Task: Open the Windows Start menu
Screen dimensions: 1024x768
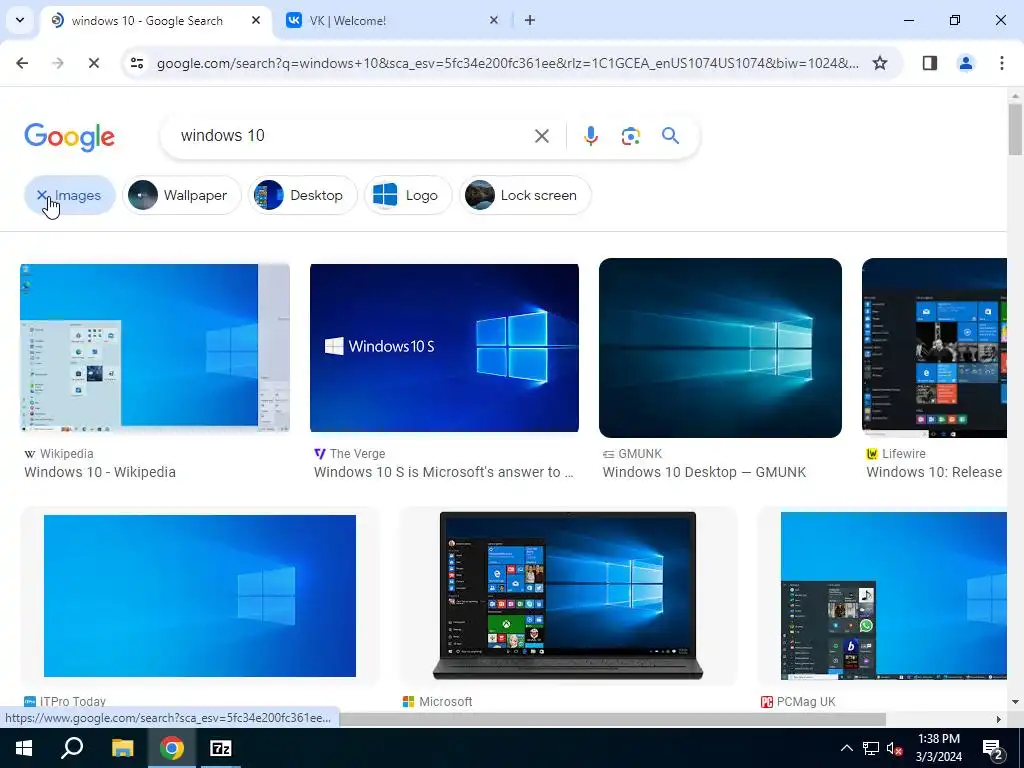Action: pos(24,748)
